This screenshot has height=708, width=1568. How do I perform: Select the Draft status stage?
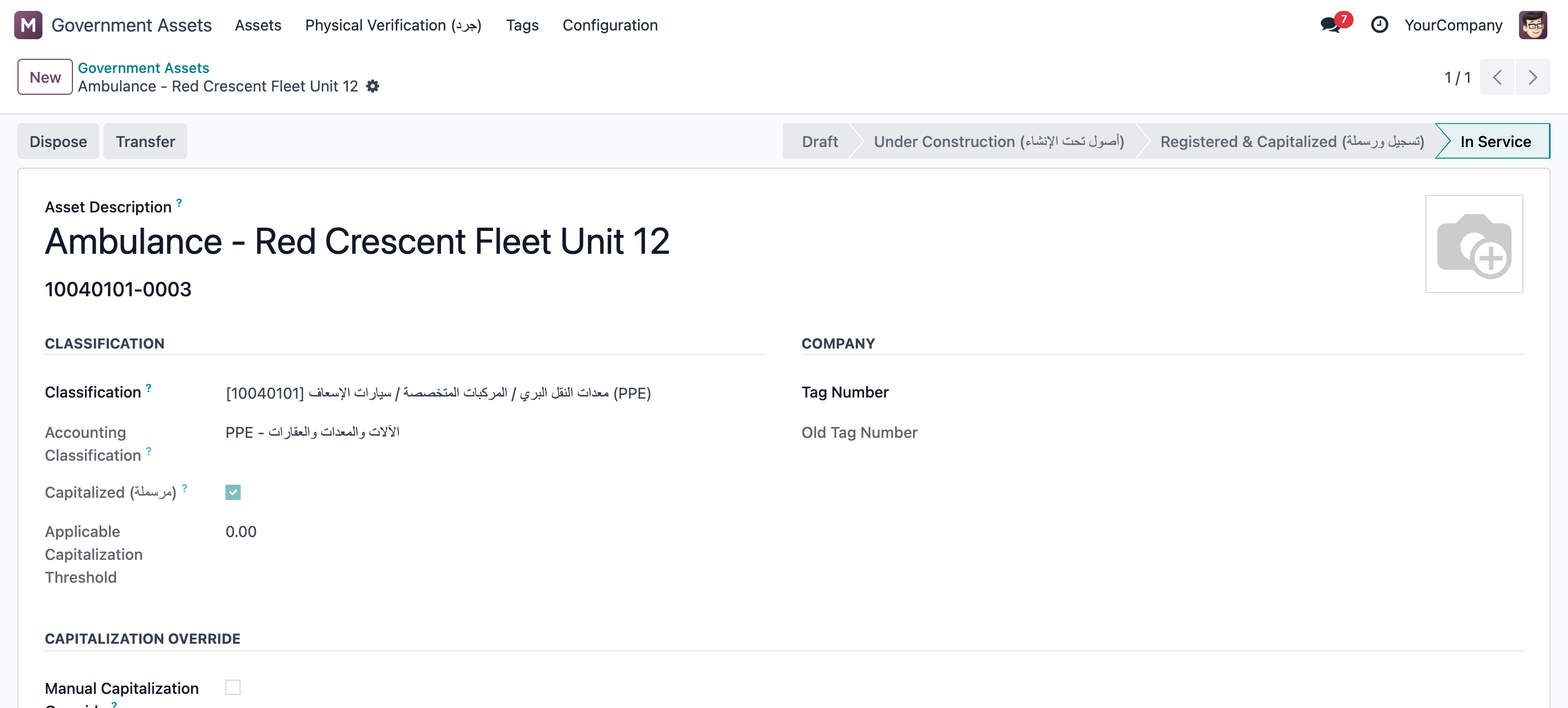click(x=819, y=141)
